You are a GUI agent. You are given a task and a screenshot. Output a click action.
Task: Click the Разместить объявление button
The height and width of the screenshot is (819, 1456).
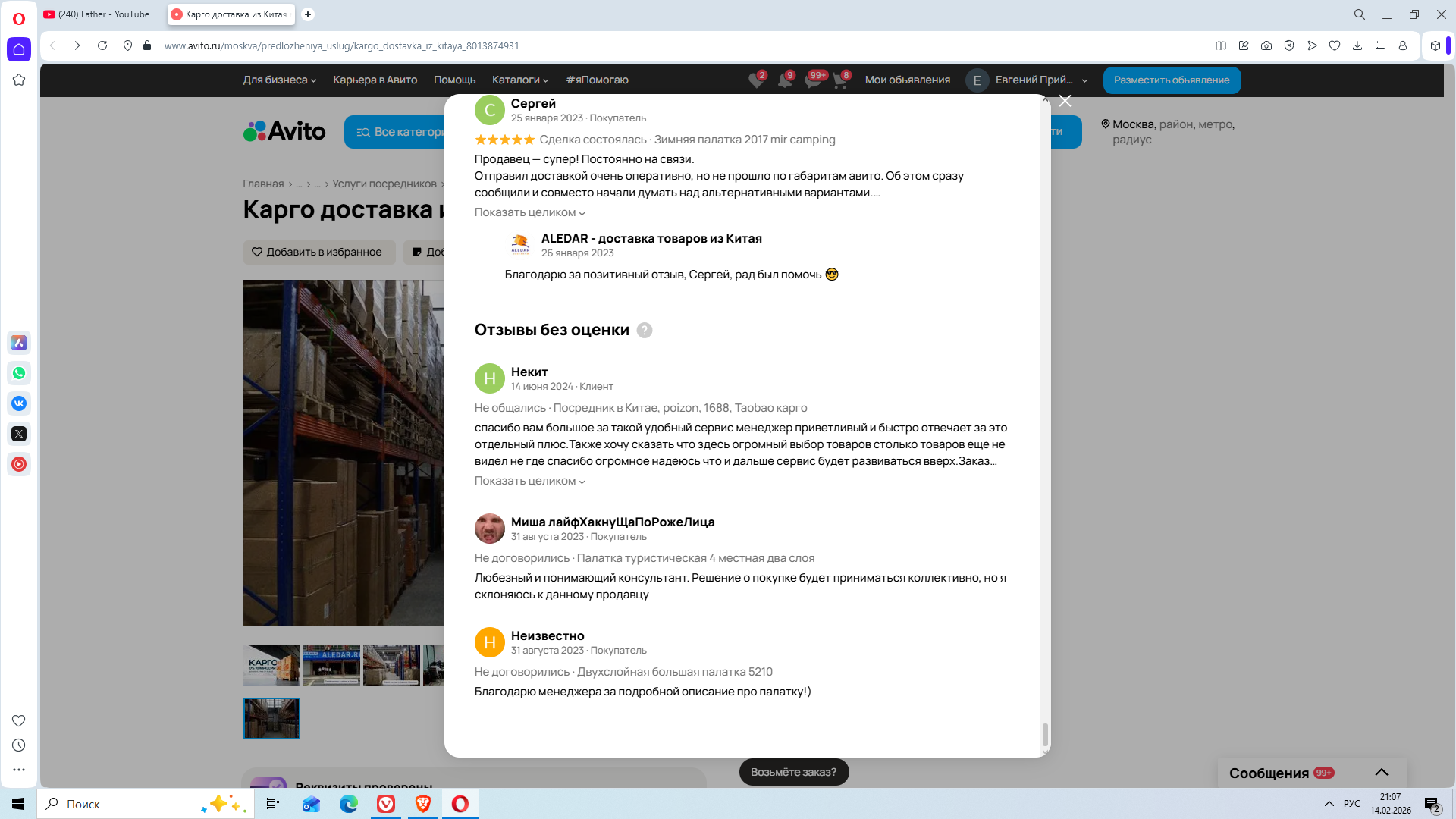(x=1172, y=80)
